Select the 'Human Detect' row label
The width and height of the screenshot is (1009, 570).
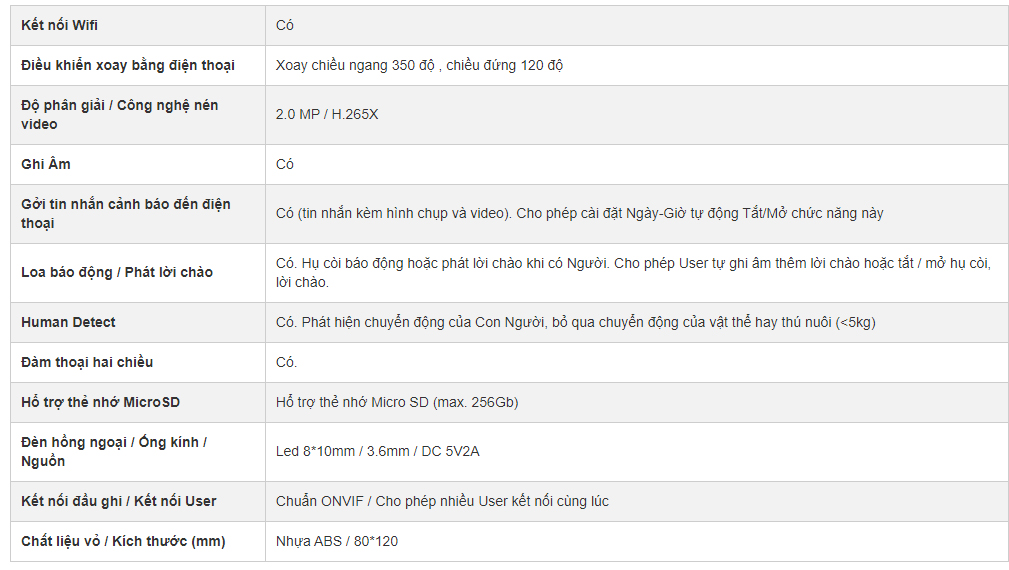tap(68, 322)
